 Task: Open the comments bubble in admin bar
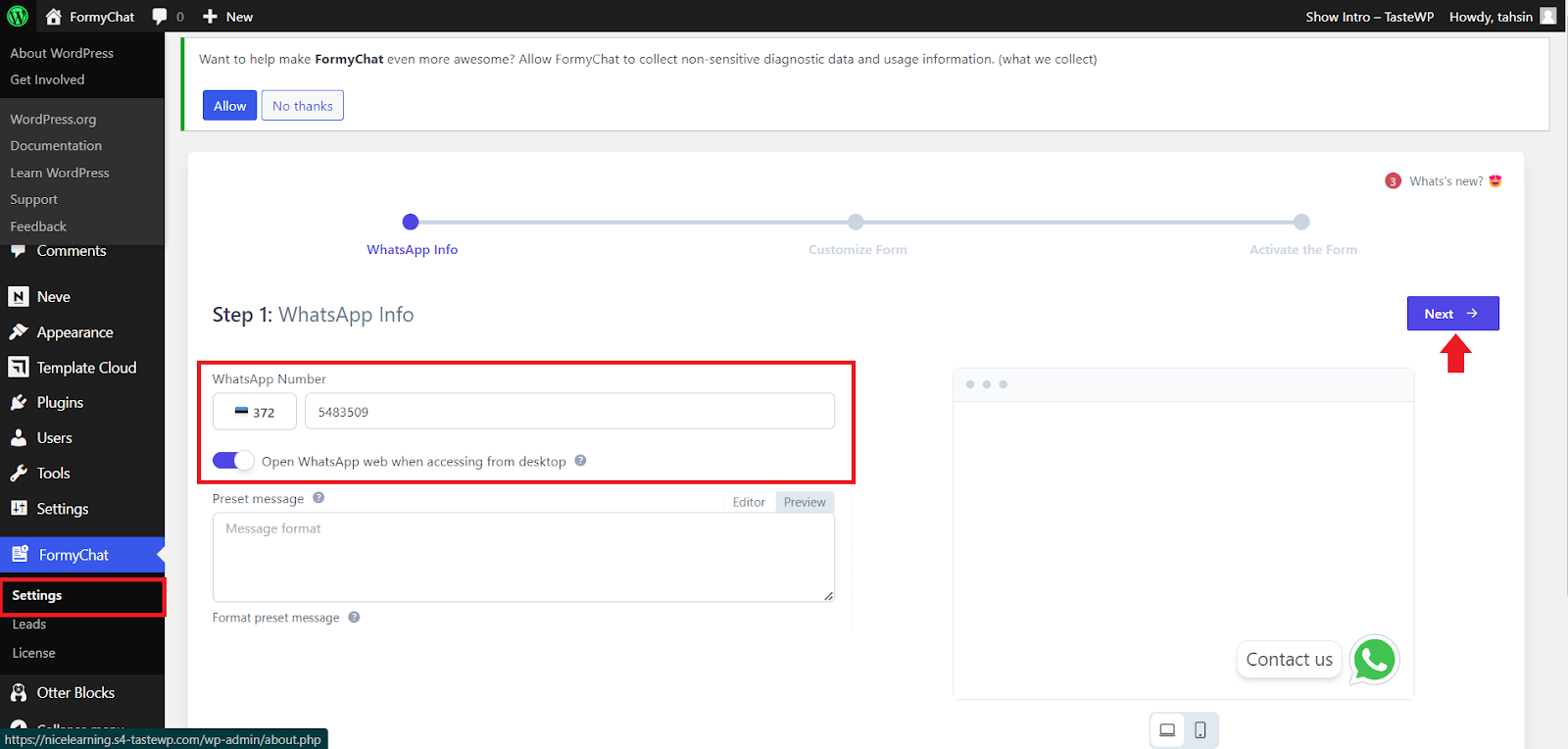pos(168,17)
